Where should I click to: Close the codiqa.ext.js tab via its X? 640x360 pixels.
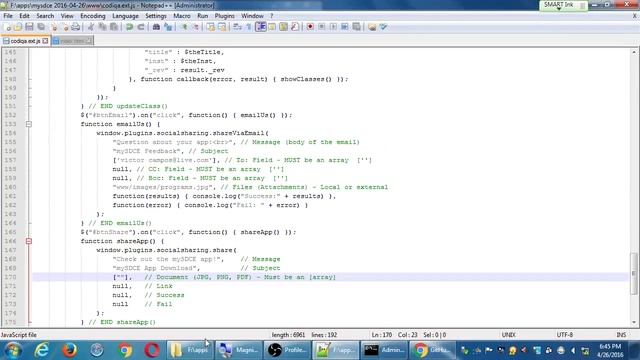point(45,41)
